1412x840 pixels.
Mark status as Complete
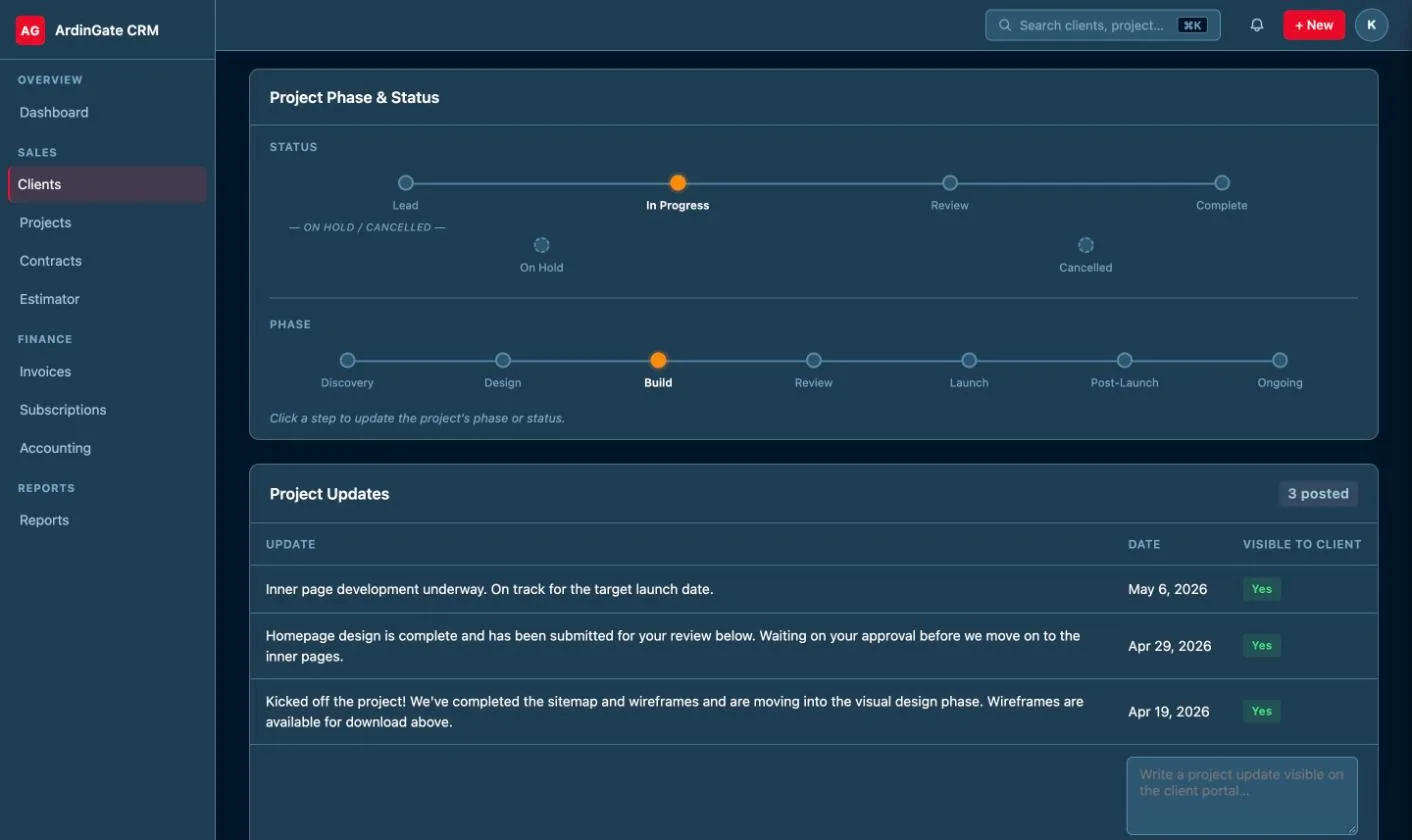[1222, 183]
